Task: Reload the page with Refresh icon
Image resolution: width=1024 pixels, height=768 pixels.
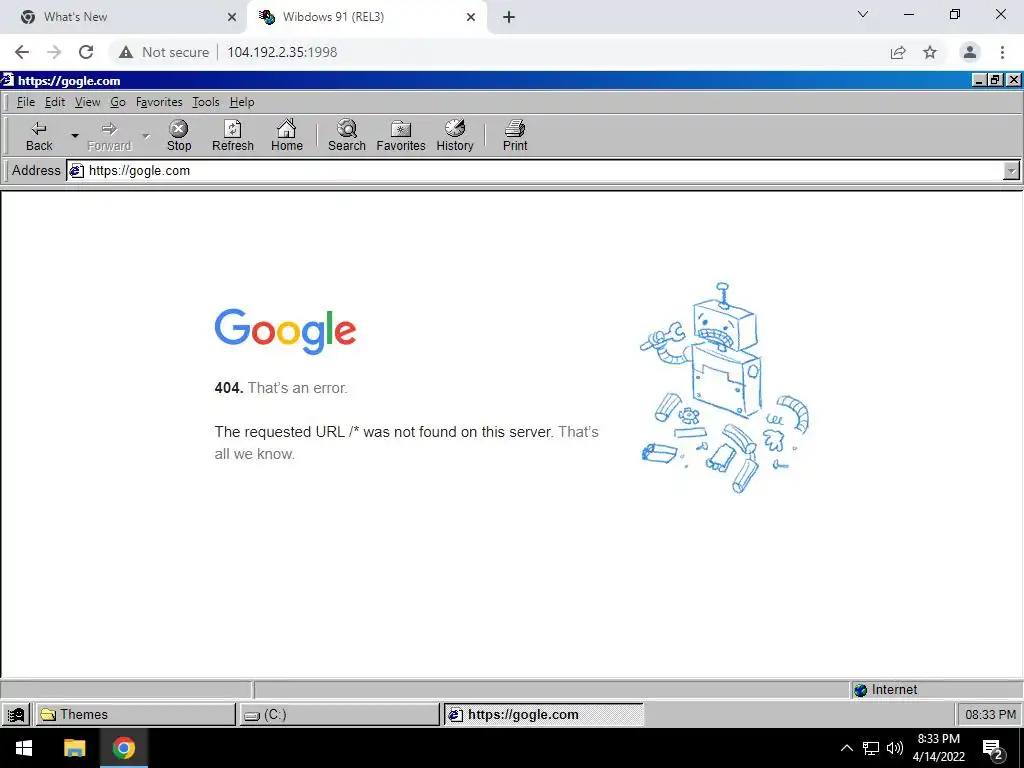Action: click(x=232, y=136)
